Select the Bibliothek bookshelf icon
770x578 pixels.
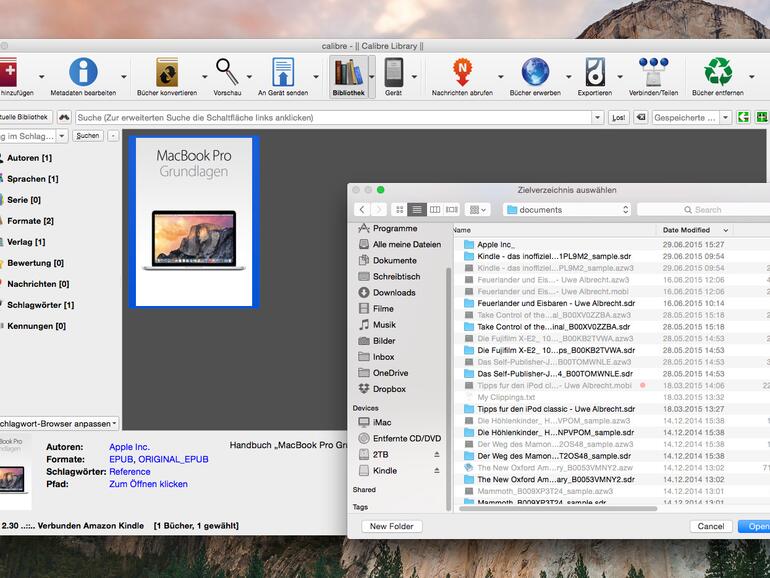coord(347,73)
